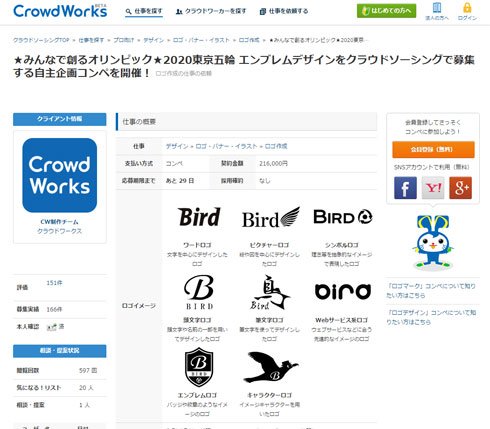Open the CW制作チーム client link
490x429 pixels.
[x=59, y=222]
